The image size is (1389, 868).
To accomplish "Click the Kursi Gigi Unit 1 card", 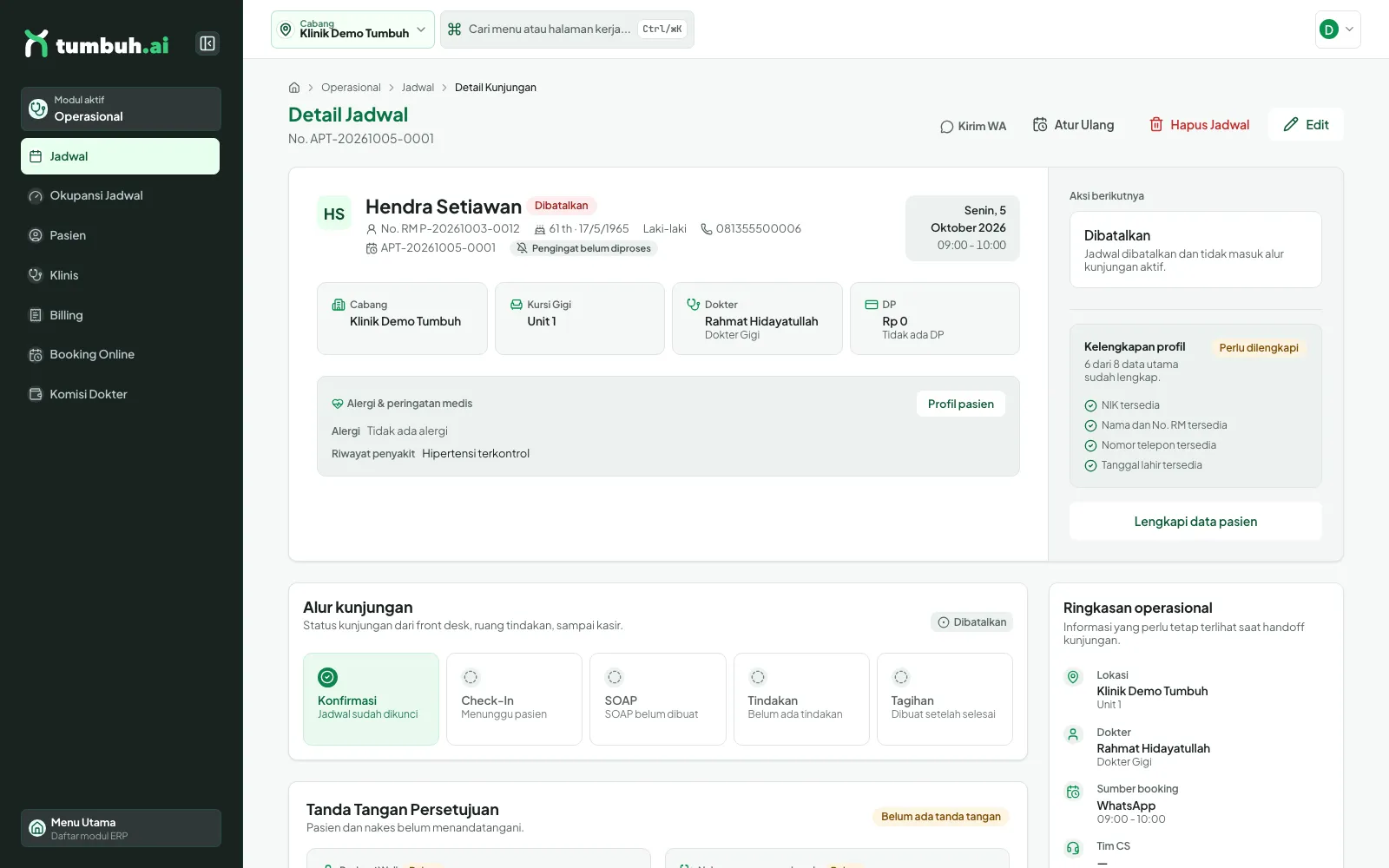I will tap(580, 319).
